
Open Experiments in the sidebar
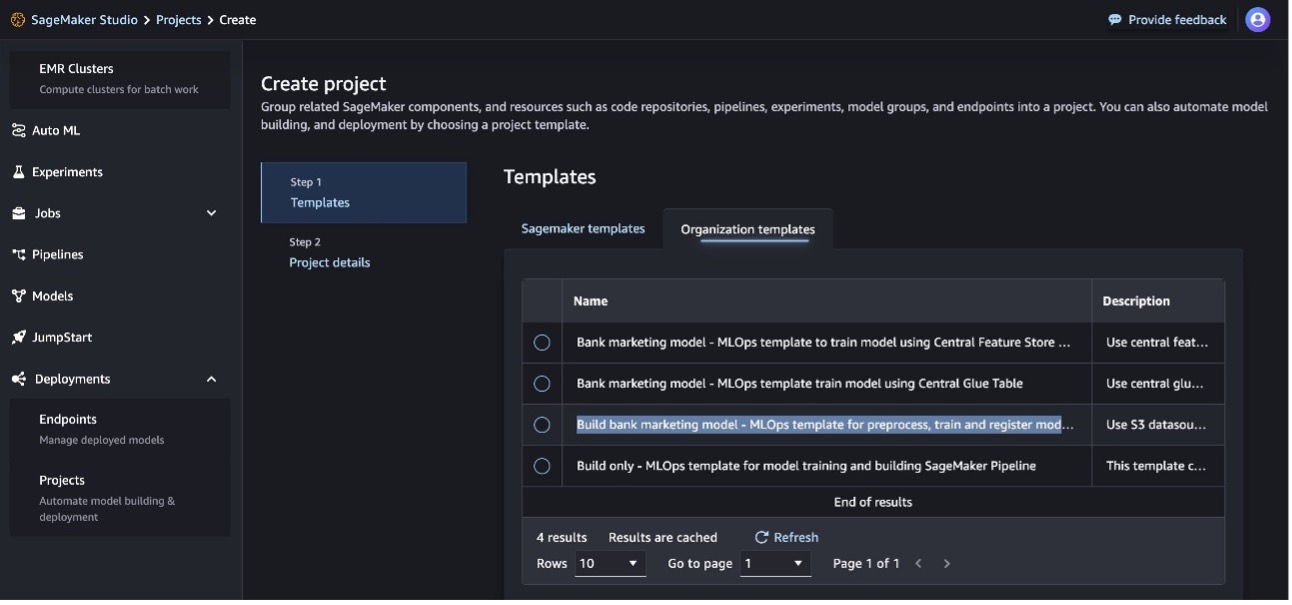click(x=67, y=173)
